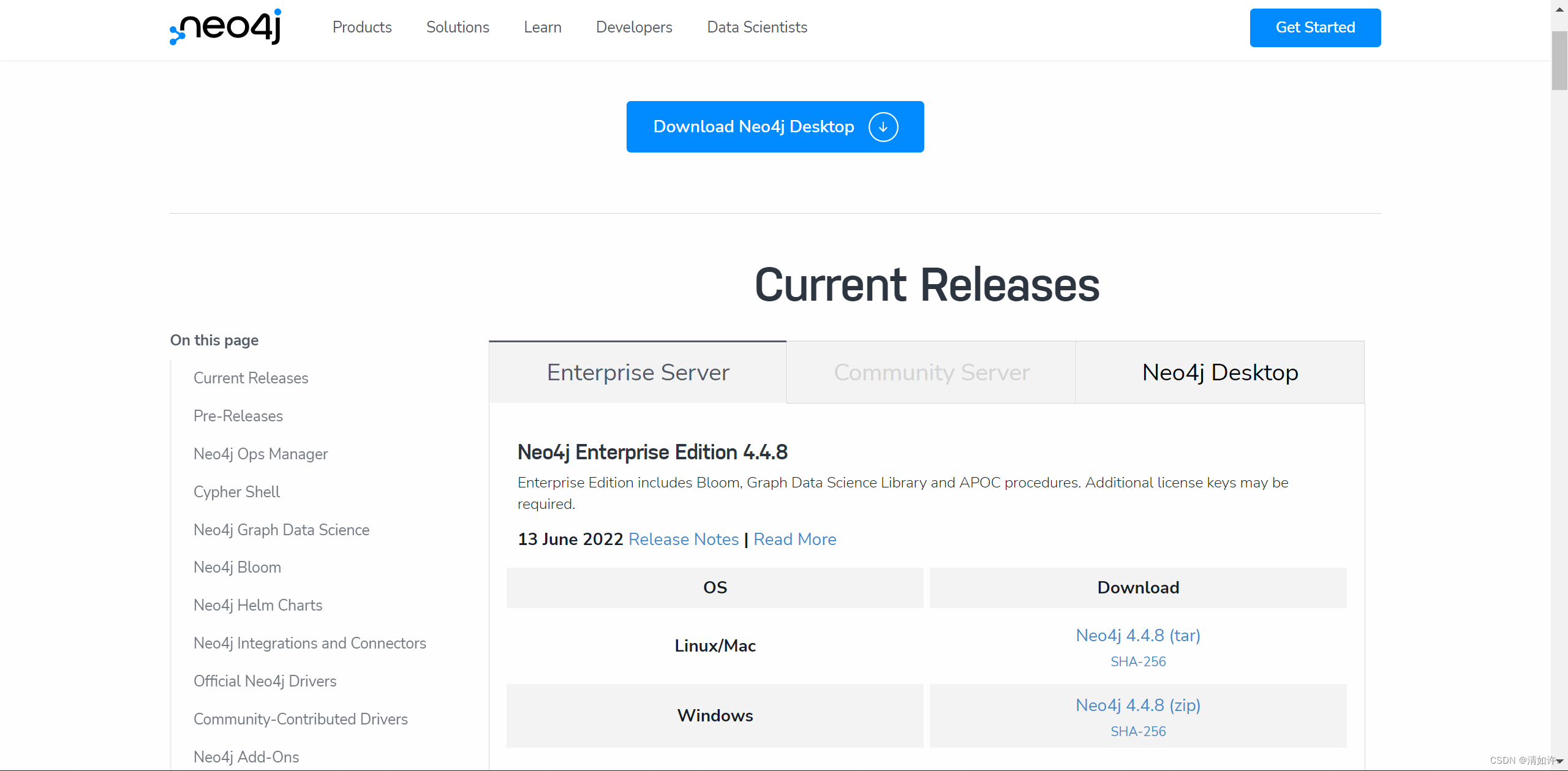
Task: Open the Products menu
Action: click(x=362, y=27)
